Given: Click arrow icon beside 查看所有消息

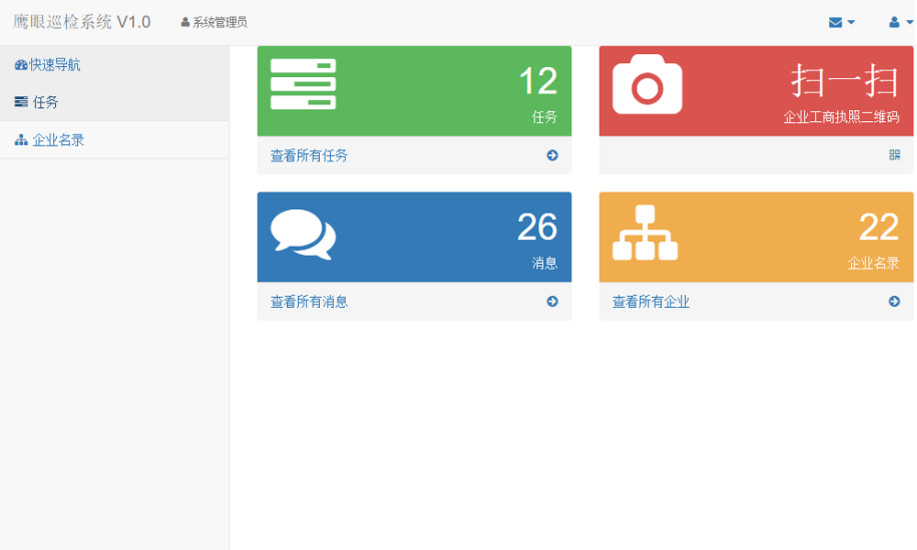Looking at the screenshot, I should click(x=552, y=301).
